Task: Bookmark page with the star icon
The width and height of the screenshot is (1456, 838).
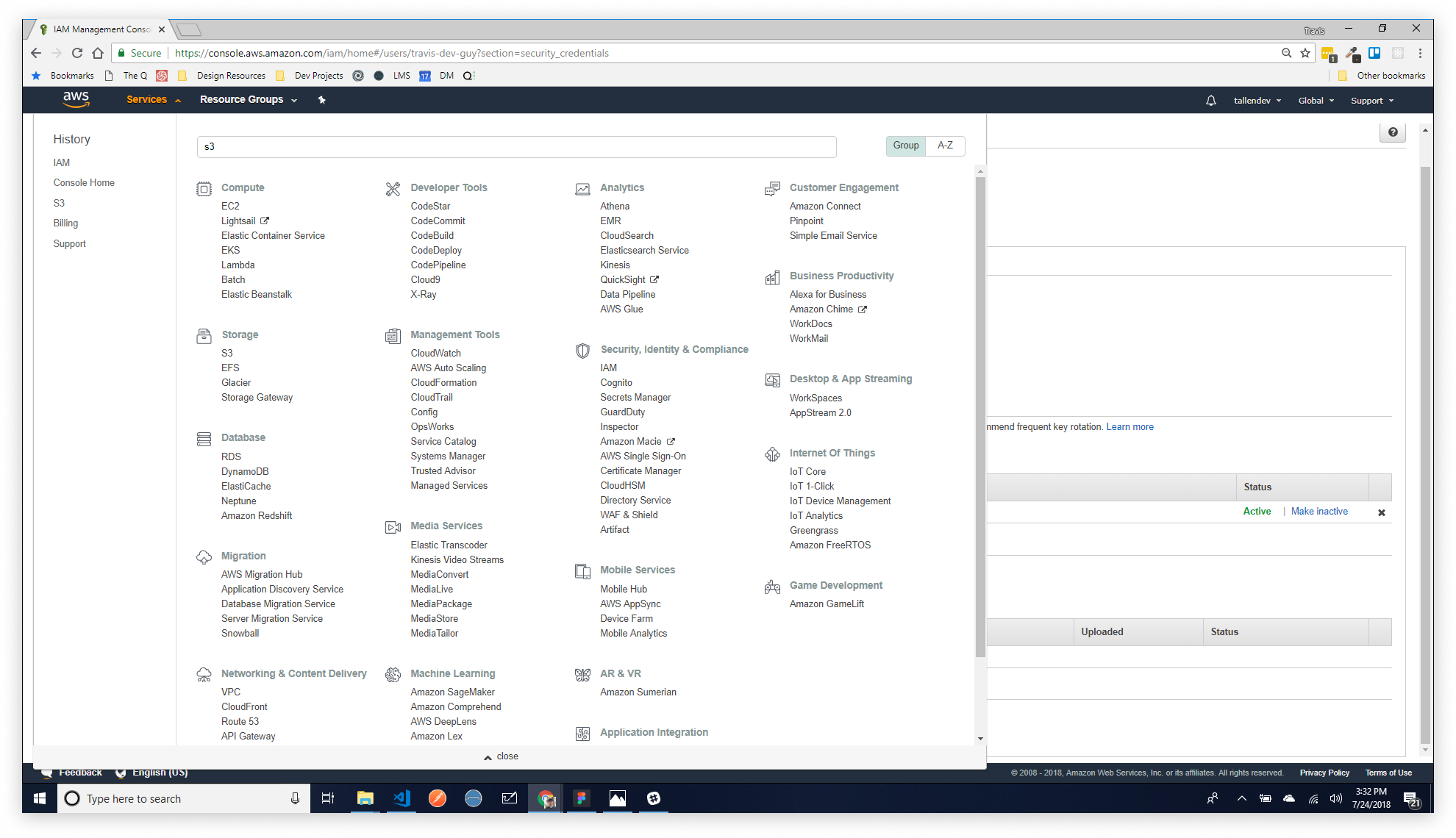Action: [1305, 53]
